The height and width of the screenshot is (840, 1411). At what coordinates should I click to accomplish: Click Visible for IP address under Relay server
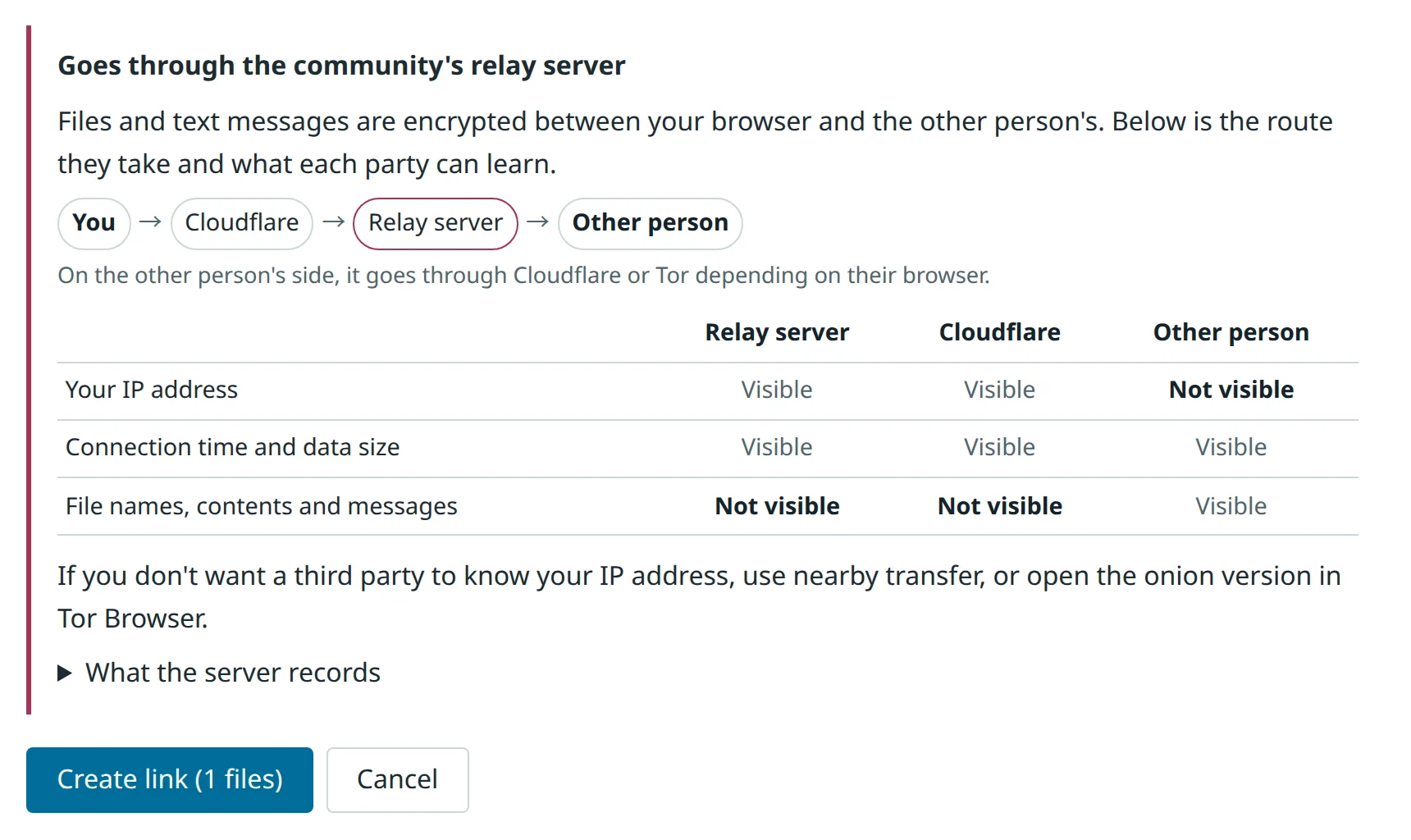click(777, 390)
